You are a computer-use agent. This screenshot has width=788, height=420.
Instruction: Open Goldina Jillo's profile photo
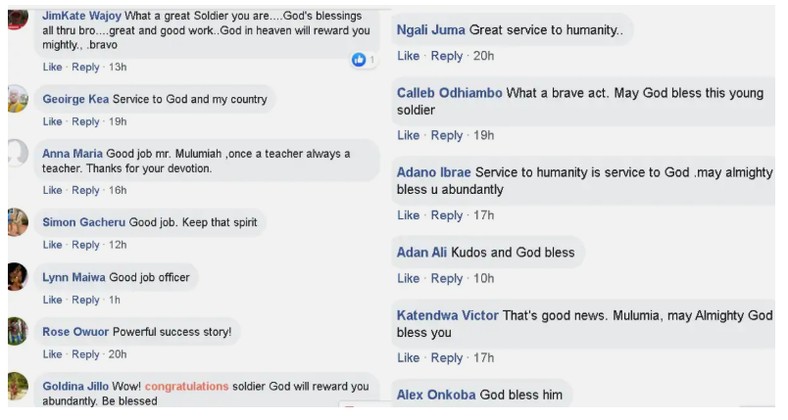click(17, 386)
